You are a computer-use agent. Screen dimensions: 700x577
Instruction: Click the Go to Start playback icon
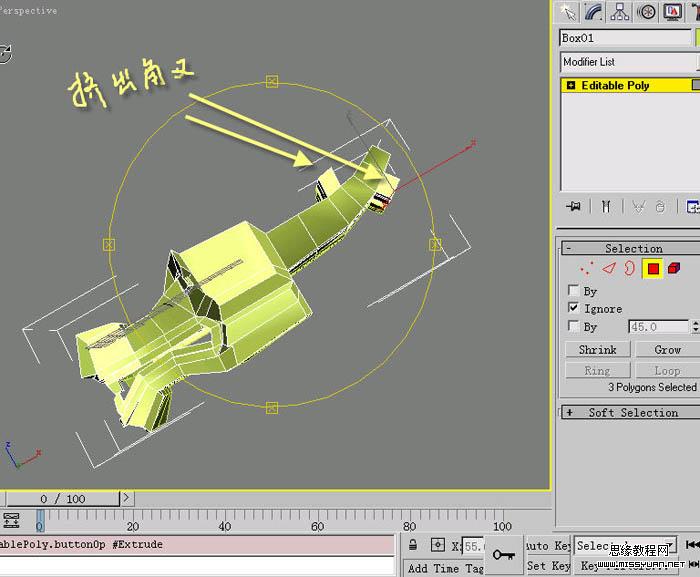(692, 544)
